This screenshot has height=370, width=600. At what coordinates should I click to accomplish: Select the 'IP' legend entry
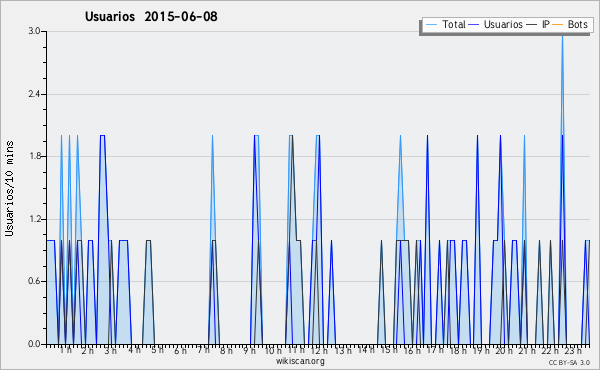click(546, 24)
